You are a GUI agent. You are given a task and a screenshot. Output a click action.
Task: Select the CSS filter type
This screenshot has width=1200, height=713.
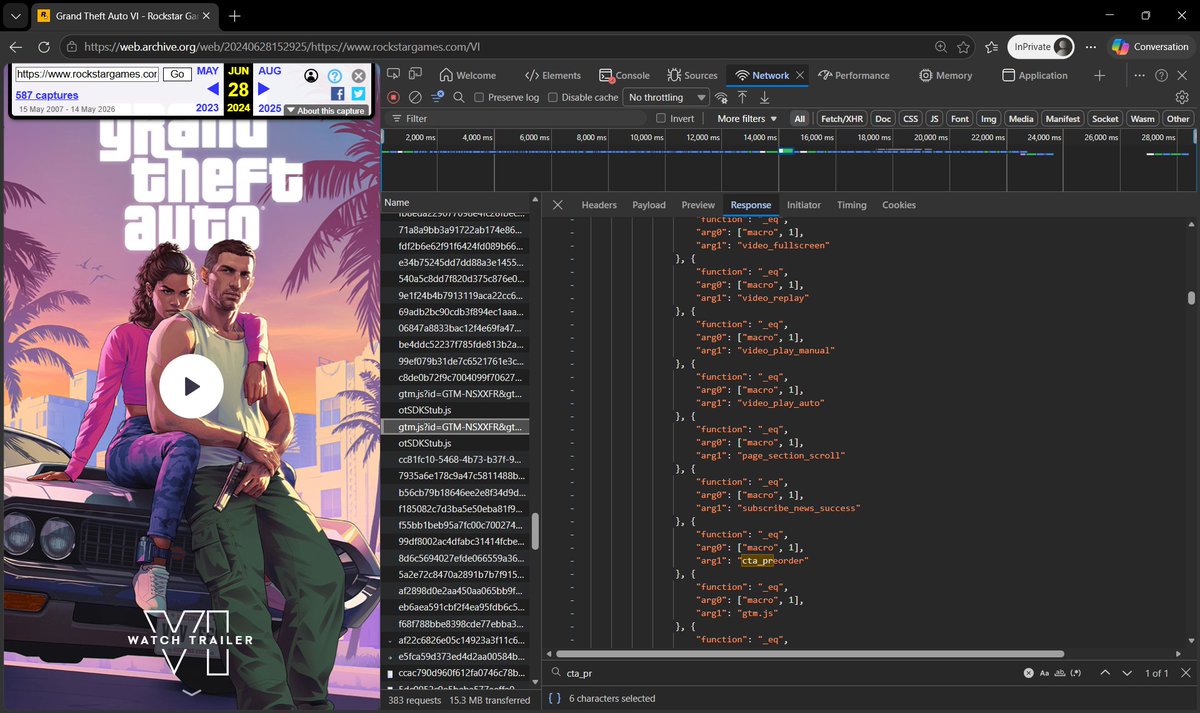[910, 118]
